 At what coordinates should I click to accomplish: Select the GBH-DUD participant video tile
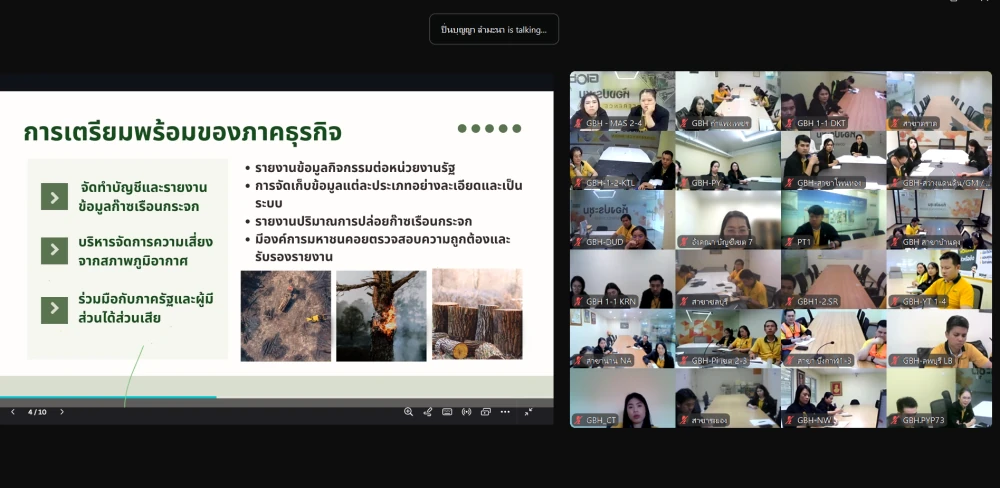(x=622, y=219)
